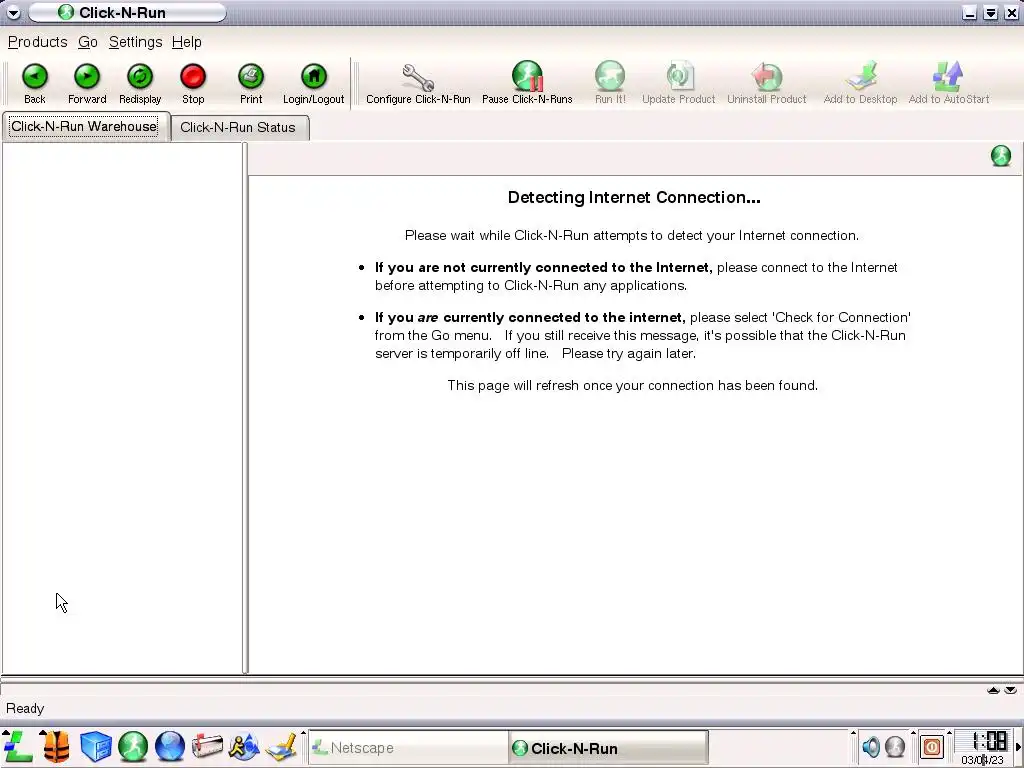The width and height of the screenshot is (1024, 768).
Task: Open the Settings menu
Action: pyautogui.click(x=135, y=42)
